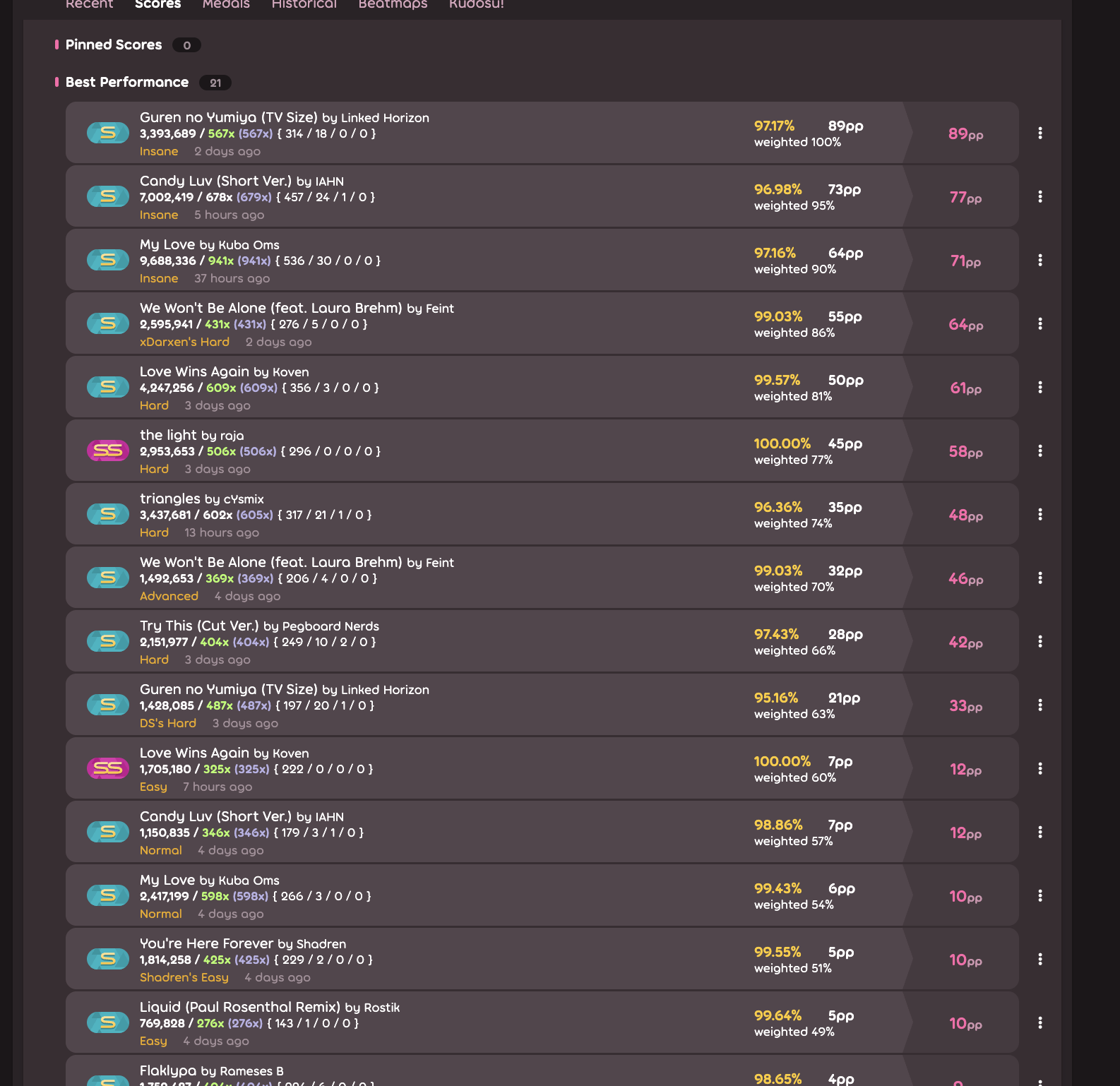Open three-dot menu for Try This score

(1039, 641)
